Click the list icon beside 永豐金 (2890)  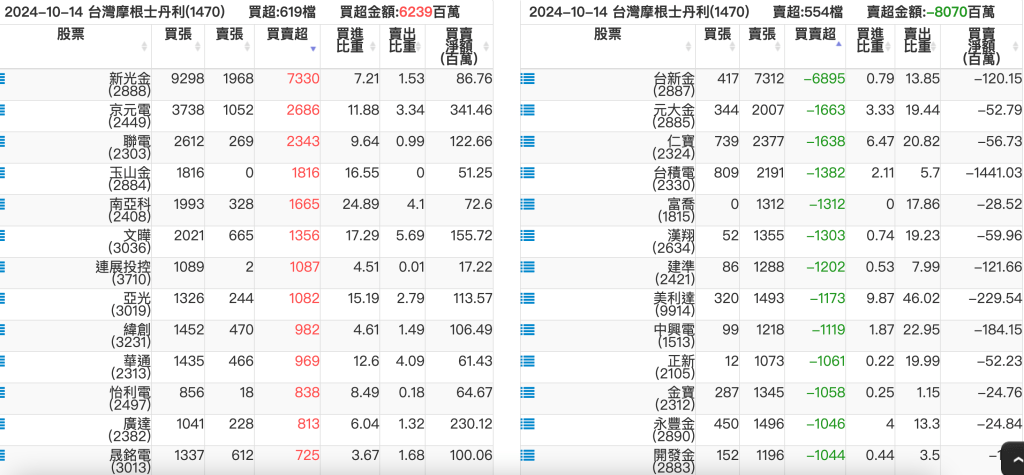[528, 425]
